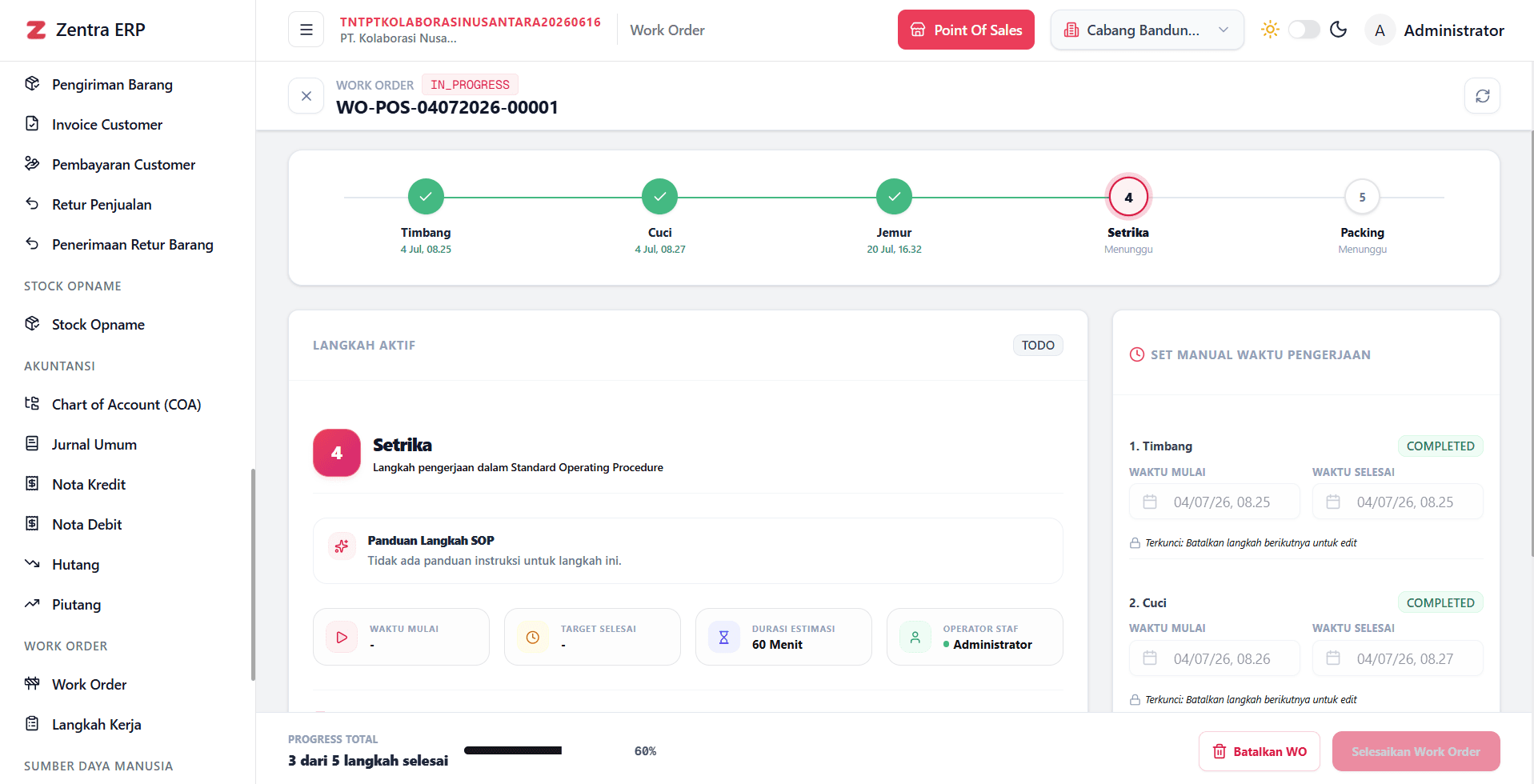Click the Work Order sidebar icon
This screenshot has width=1534, height=784.
click(32, 683)
